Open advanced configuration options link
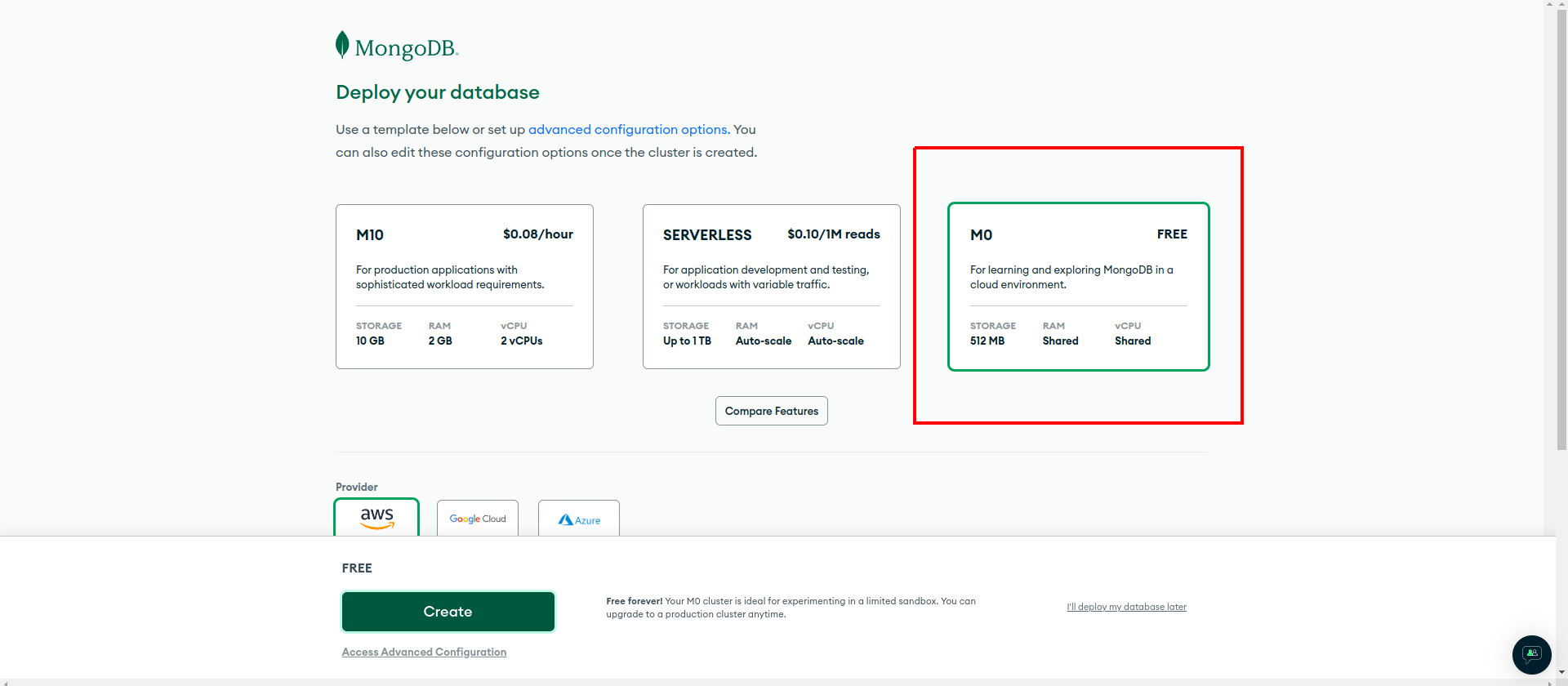The width and height of the screenshot is (1568, 686). (x=628, y=129)
